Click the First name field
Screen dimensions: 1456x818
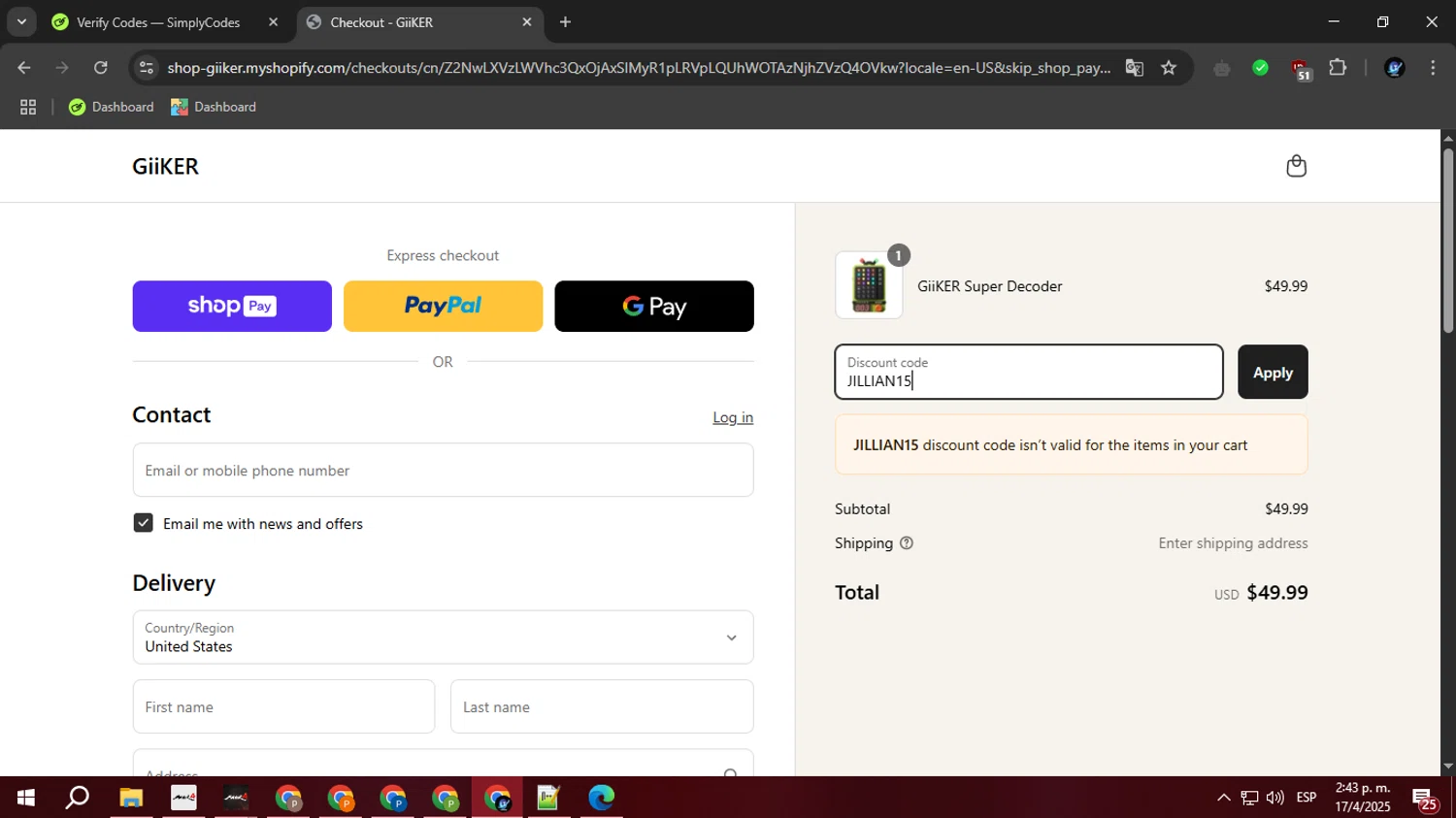tap(283, 706)
